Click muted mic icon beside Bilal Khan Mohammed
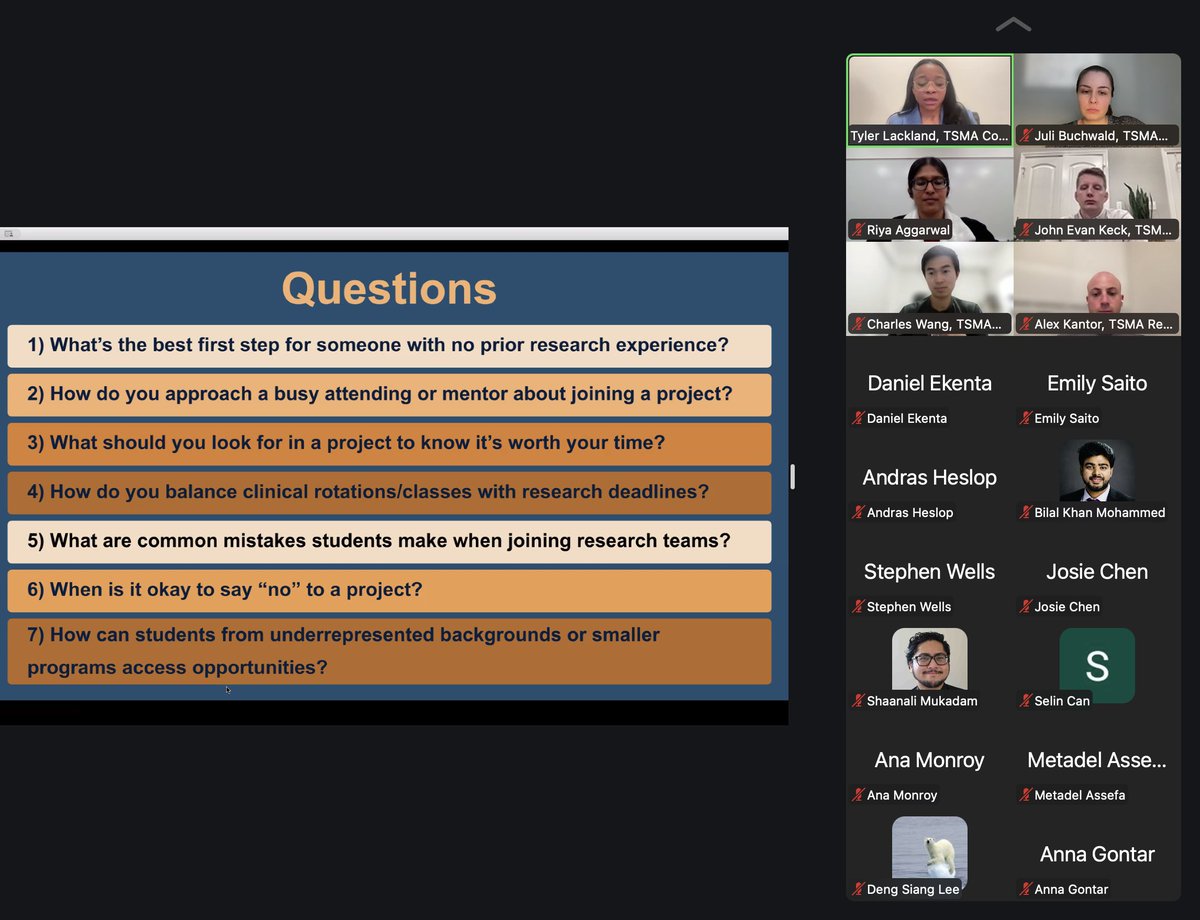The height and width of the screenshot is (920, 1200). (1025, 512)
